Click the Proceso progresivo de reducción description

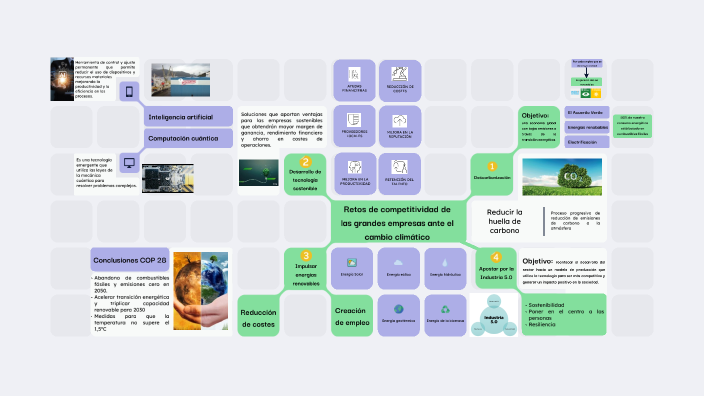click(x=575, y=220)
